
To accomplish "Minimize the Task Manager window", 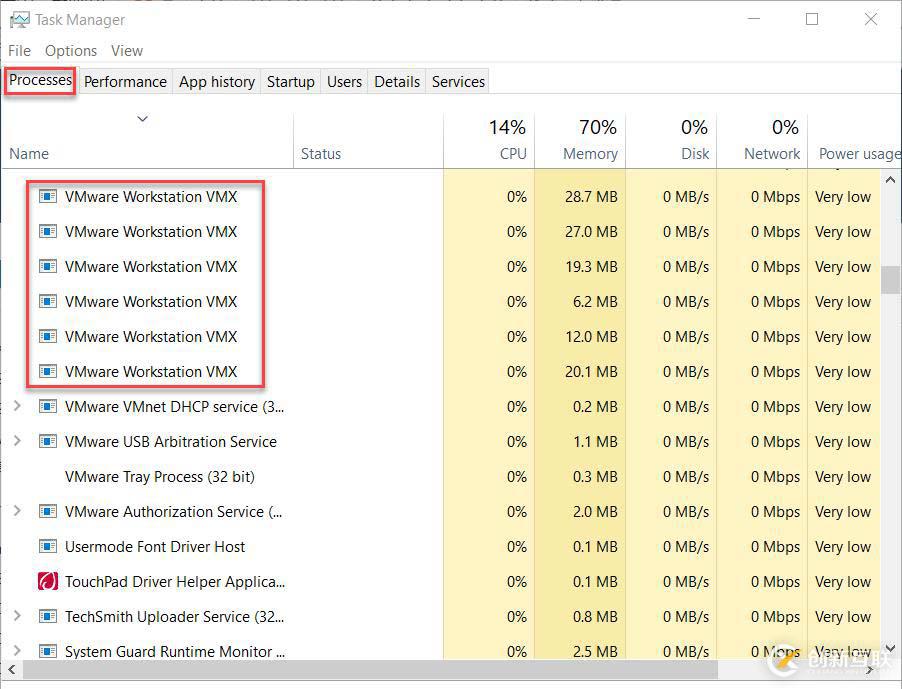I will (x=754, y=19).
